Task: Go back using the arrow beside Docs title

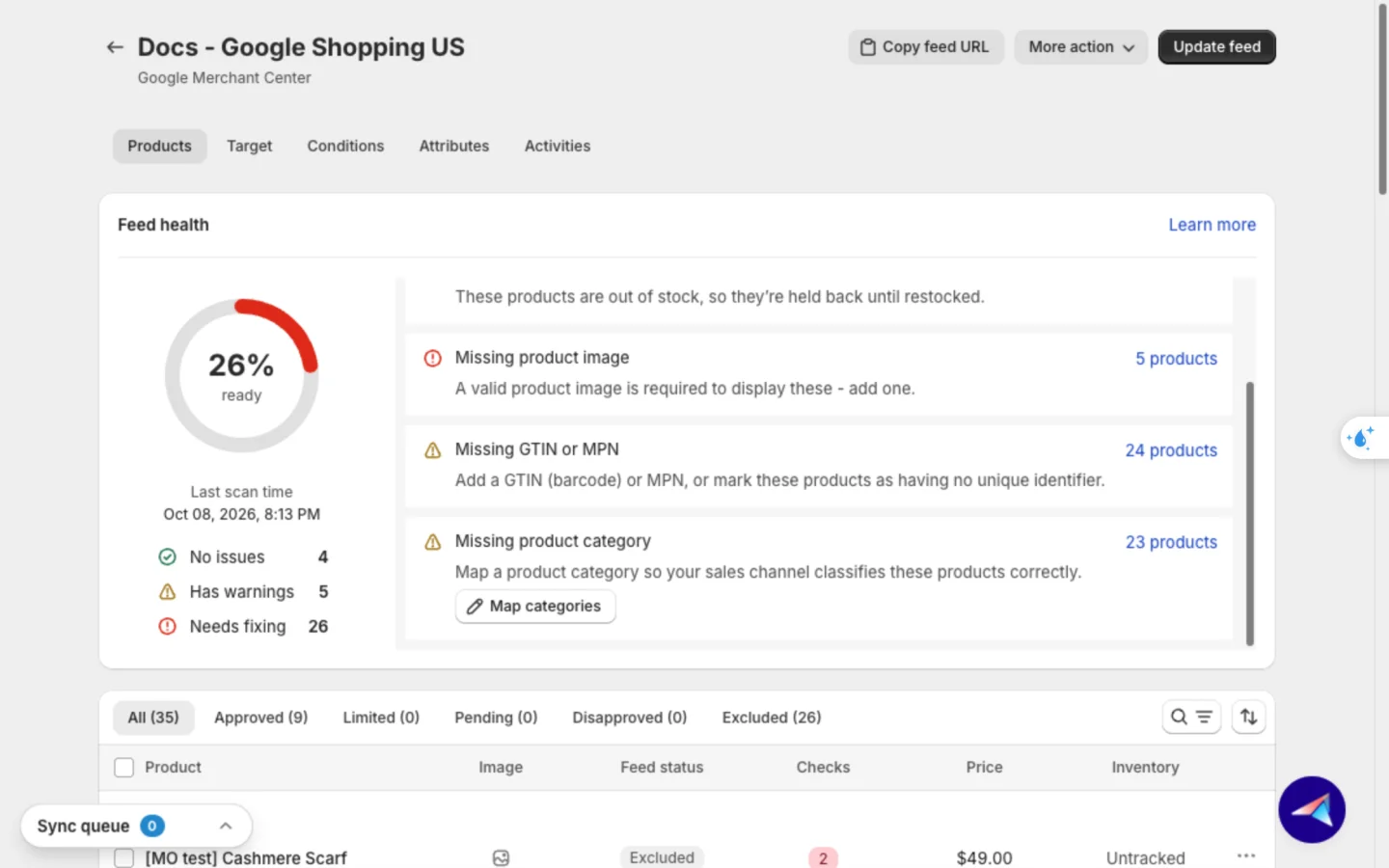Action: (115, 47)
